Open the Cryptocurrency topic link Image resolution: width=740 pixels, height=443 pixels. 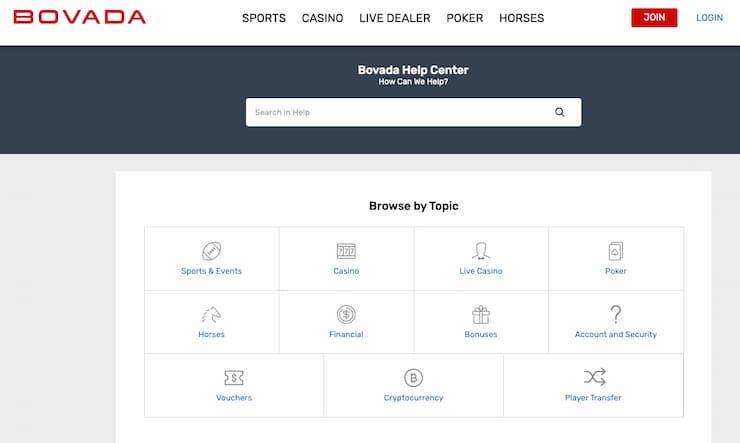tap(413, 398)
